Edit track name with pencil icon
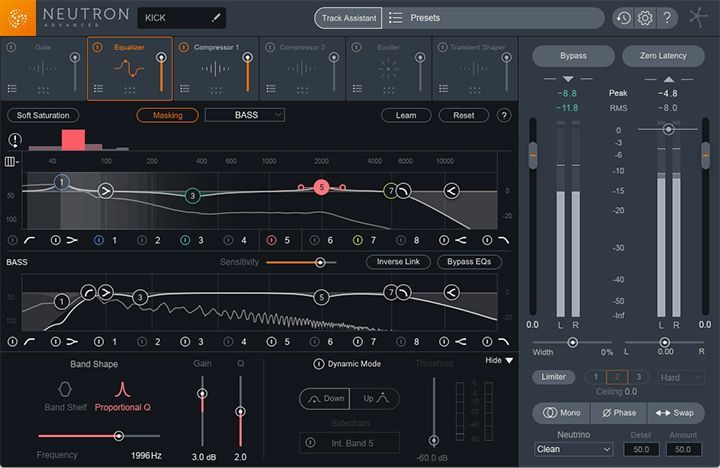The width and height of the screenshot is (720, 468). pyautogui.click(x=216, y=18)
